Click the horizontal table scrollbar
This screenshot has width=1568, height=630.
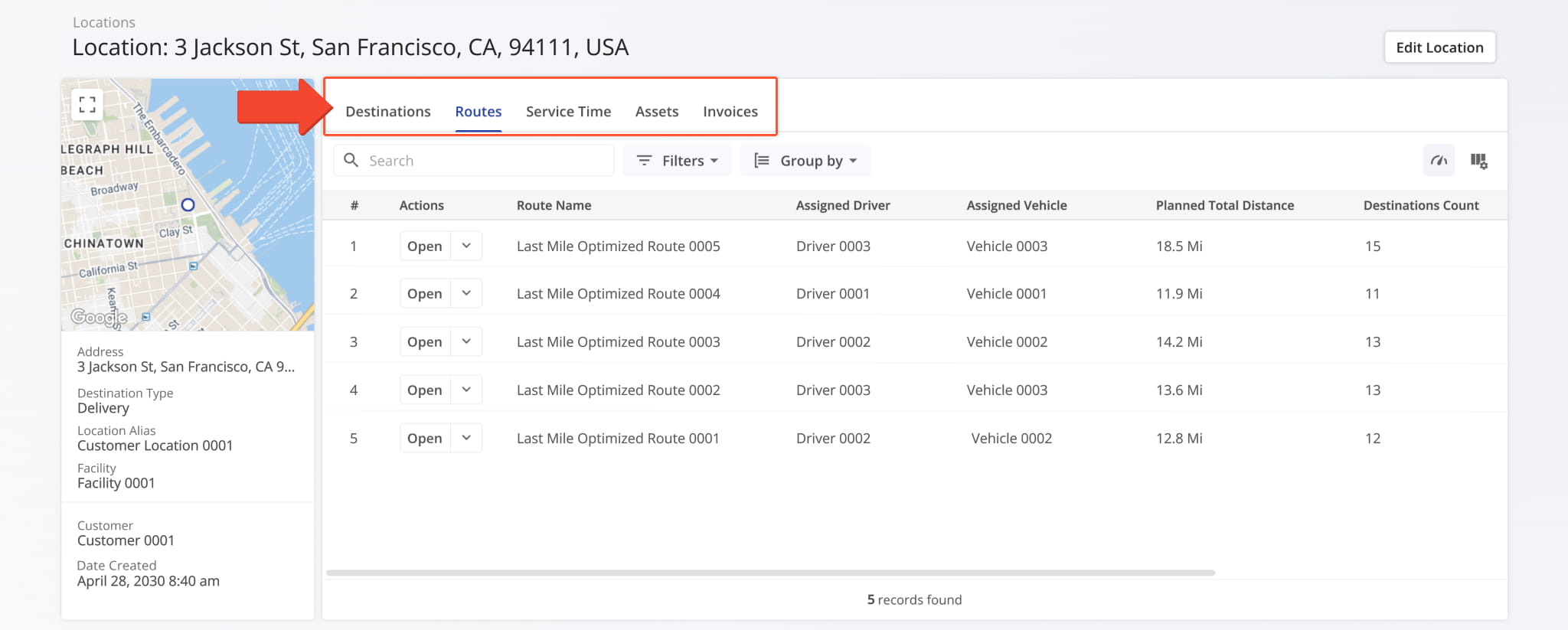point(770,573)
